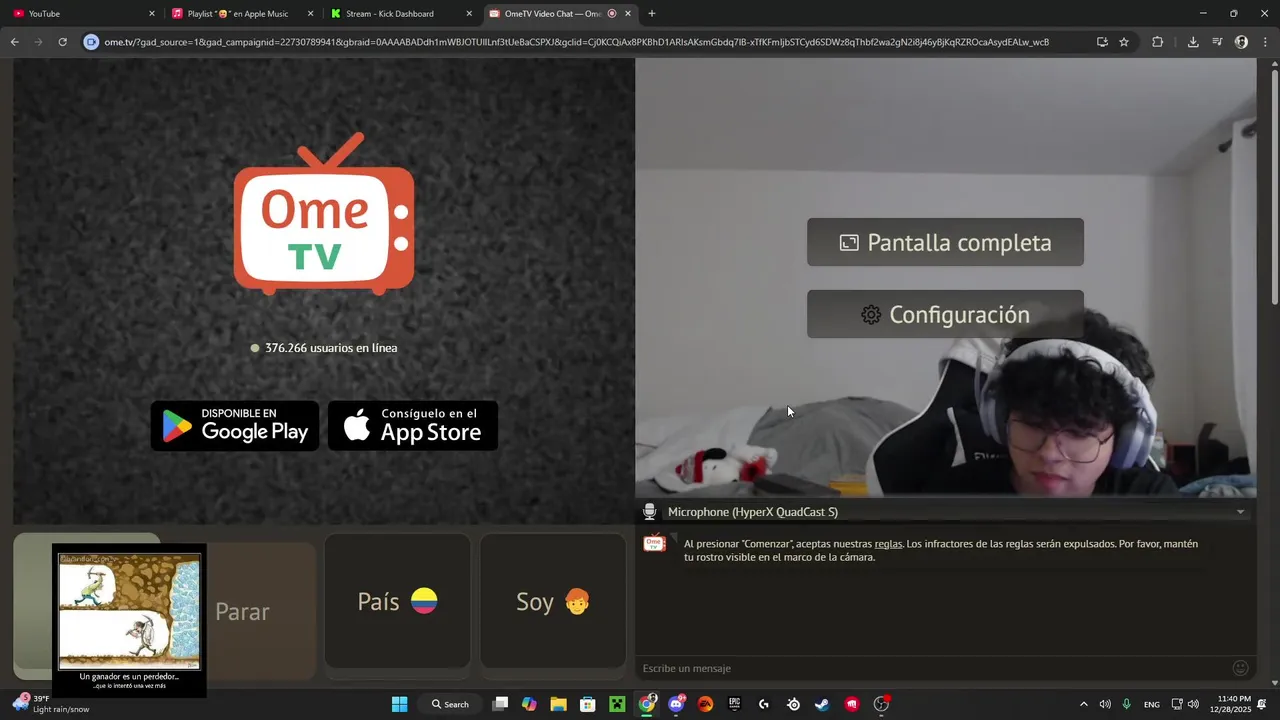Click the Escribe un mensaje field

[x=930, y=668]
